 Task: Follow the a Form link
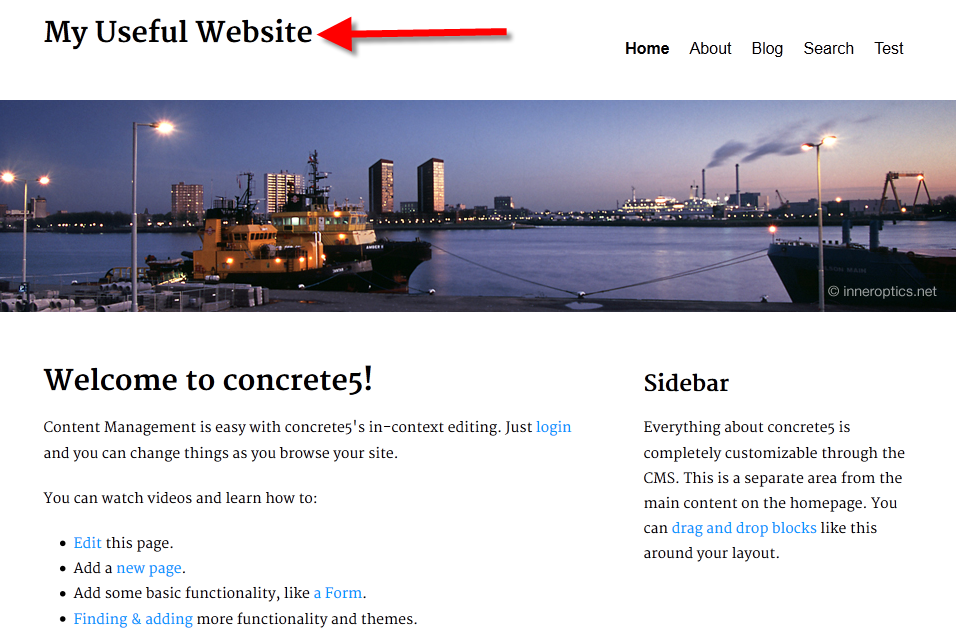click(338, 593)
